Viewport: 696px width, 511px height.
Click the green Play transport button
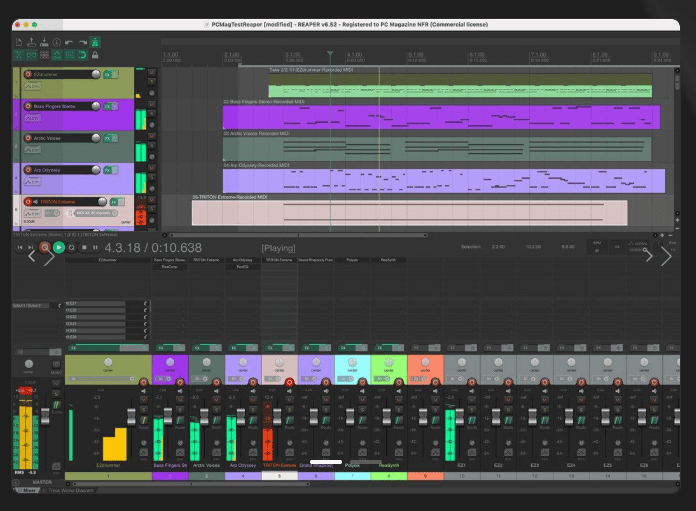point(59,247)
